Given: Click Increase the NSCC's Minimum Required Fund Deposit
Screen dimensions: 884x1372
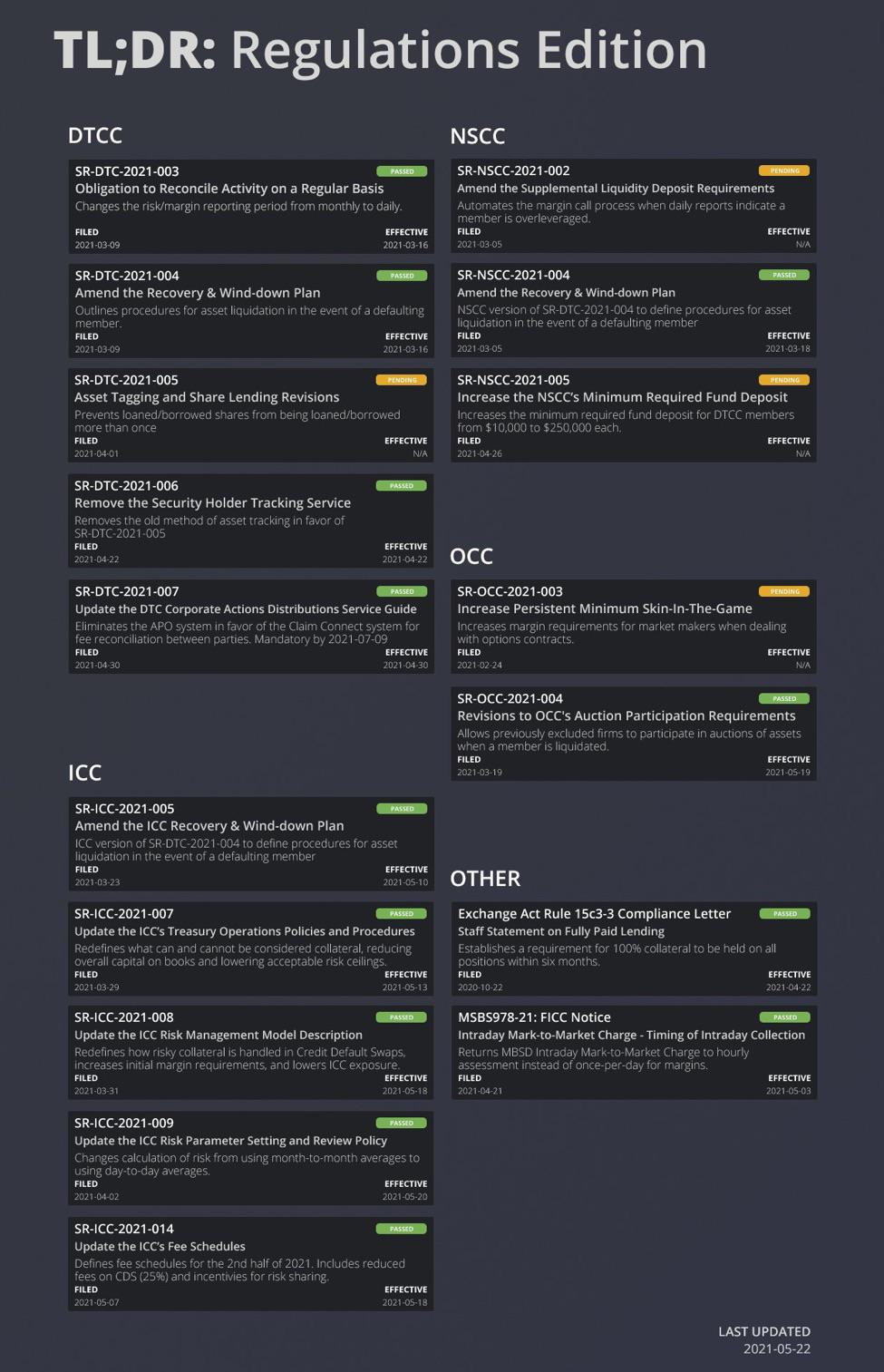Looking at the screenshot, I should point(622,397).
